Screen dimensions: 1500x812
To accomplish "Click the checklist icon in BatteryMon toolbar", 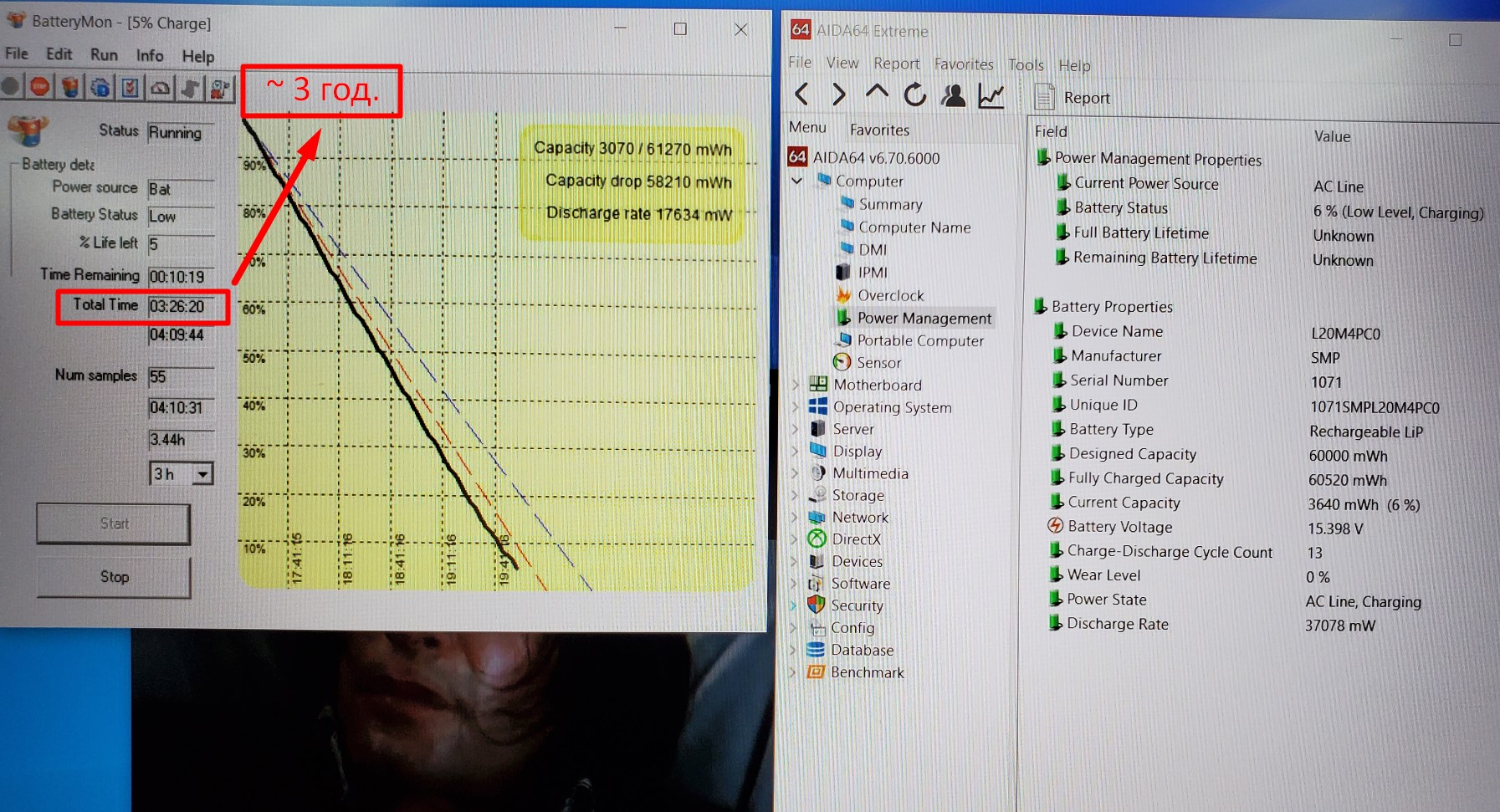I will tap(130, 87).
